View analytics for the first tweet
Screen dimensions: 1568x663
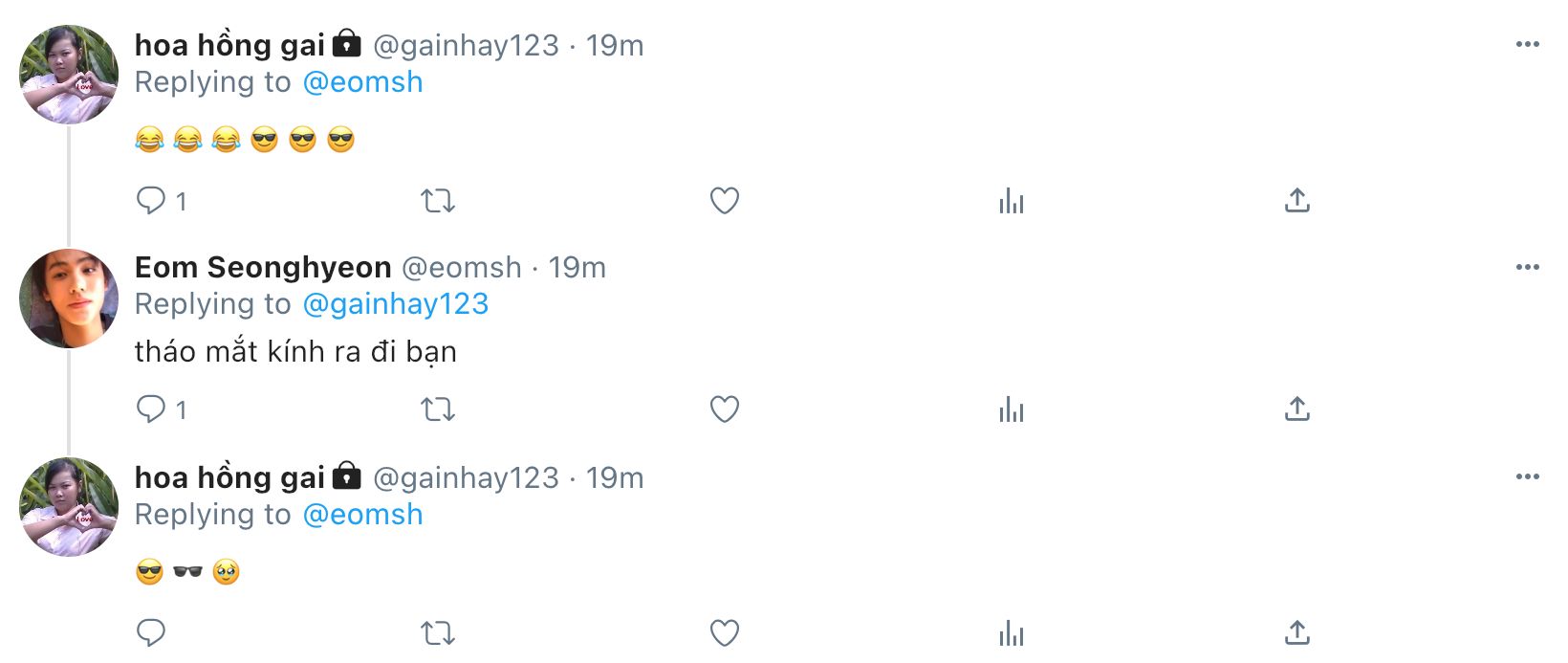[1011, 201]
